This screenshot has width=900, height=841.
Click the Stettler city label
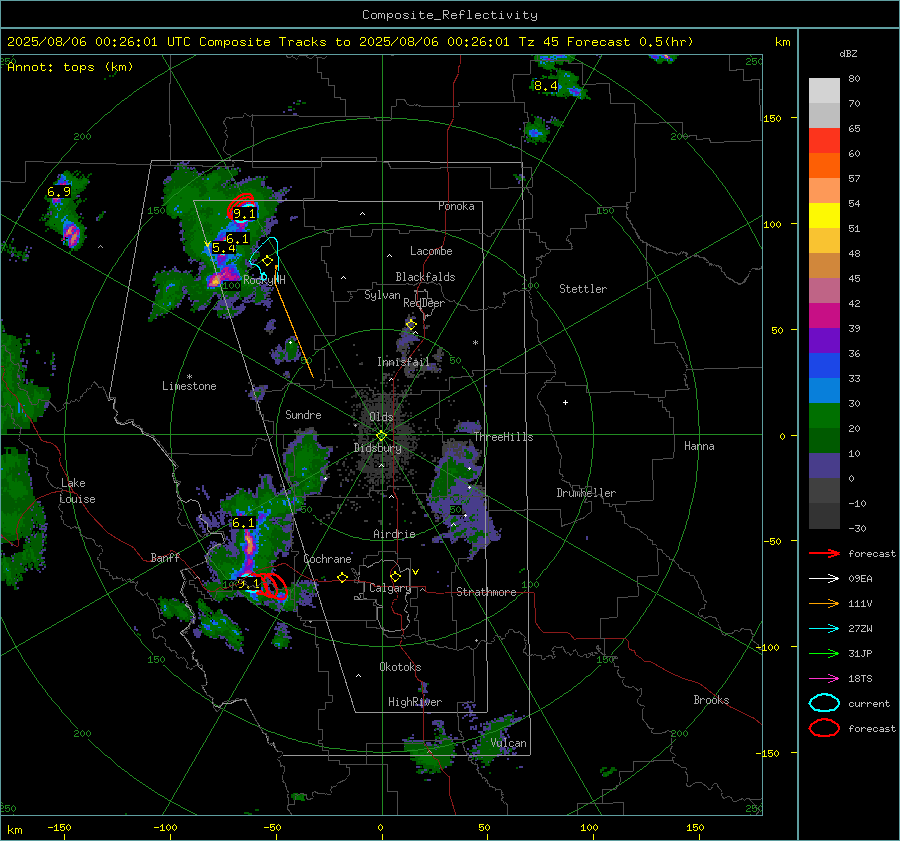(583, 289)
